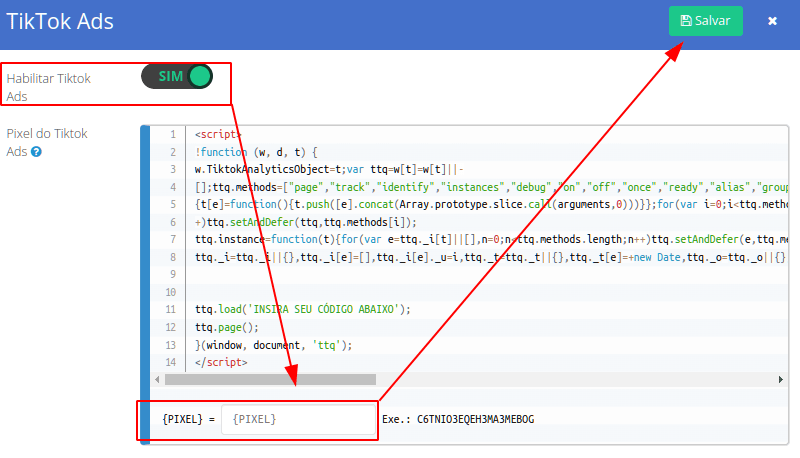This screenshot has width=800, height=458.
Task: Click the opening <script> tag line
Action: [x=219, y=134]
